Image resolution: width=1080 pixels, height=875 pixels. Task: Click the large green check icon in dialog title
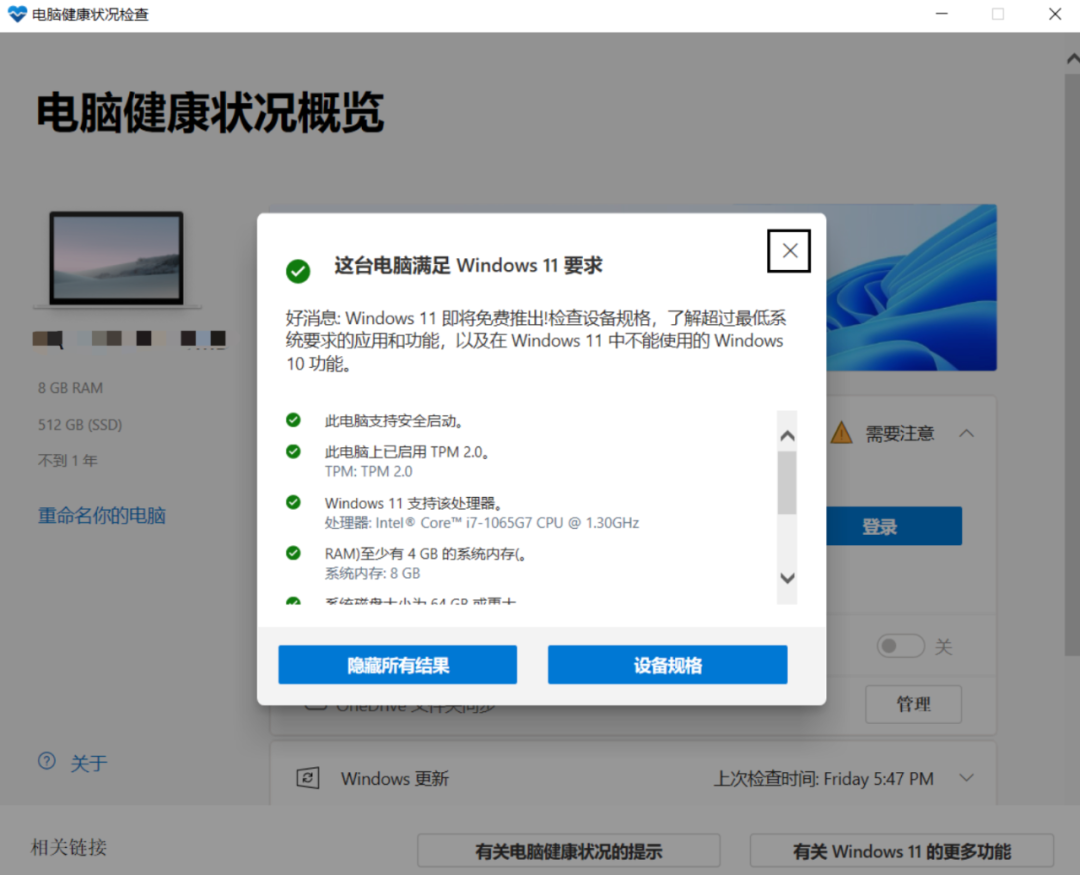click(298, 271)
